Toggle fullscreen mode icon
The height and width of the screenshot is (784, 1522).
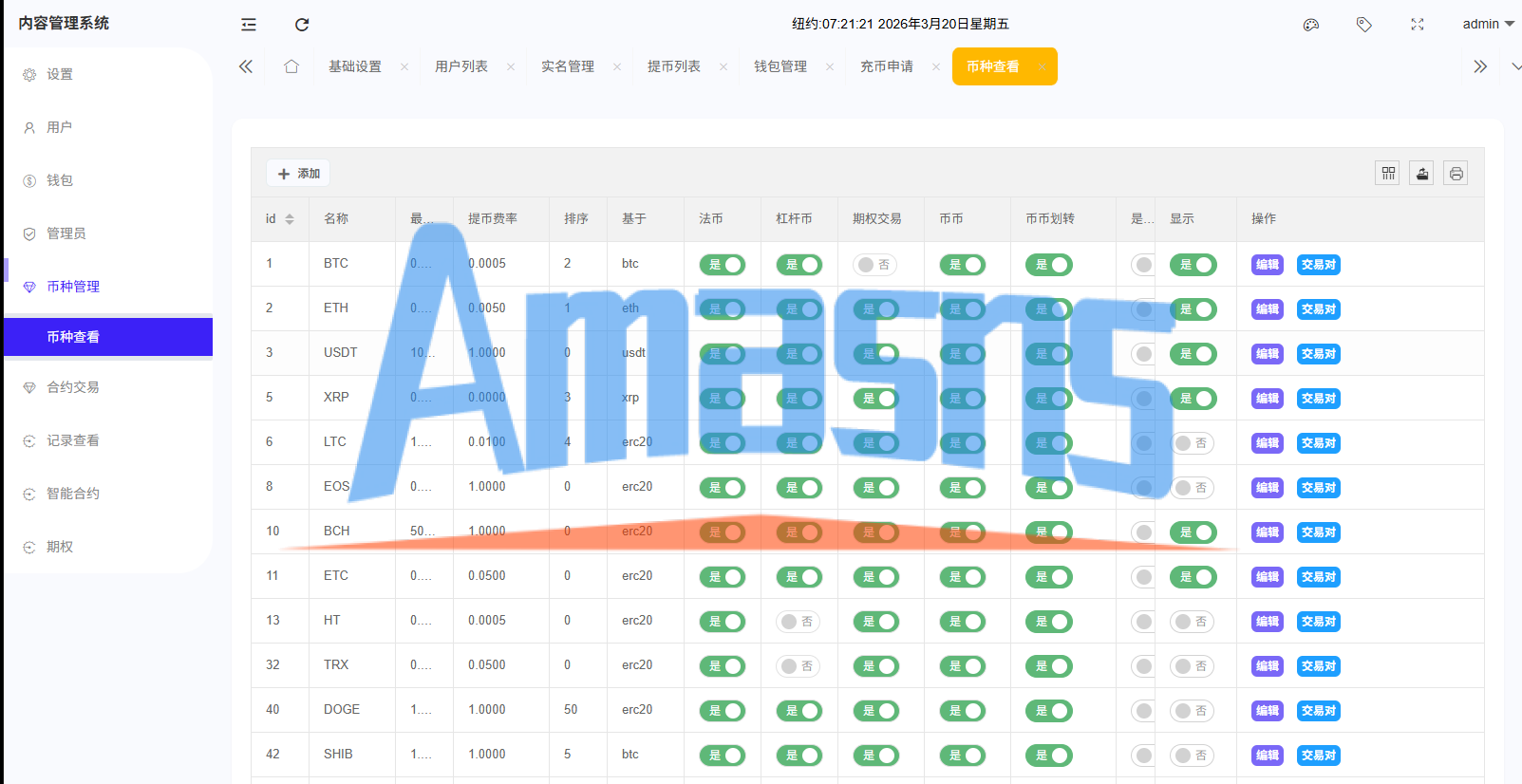point(1418,25)
